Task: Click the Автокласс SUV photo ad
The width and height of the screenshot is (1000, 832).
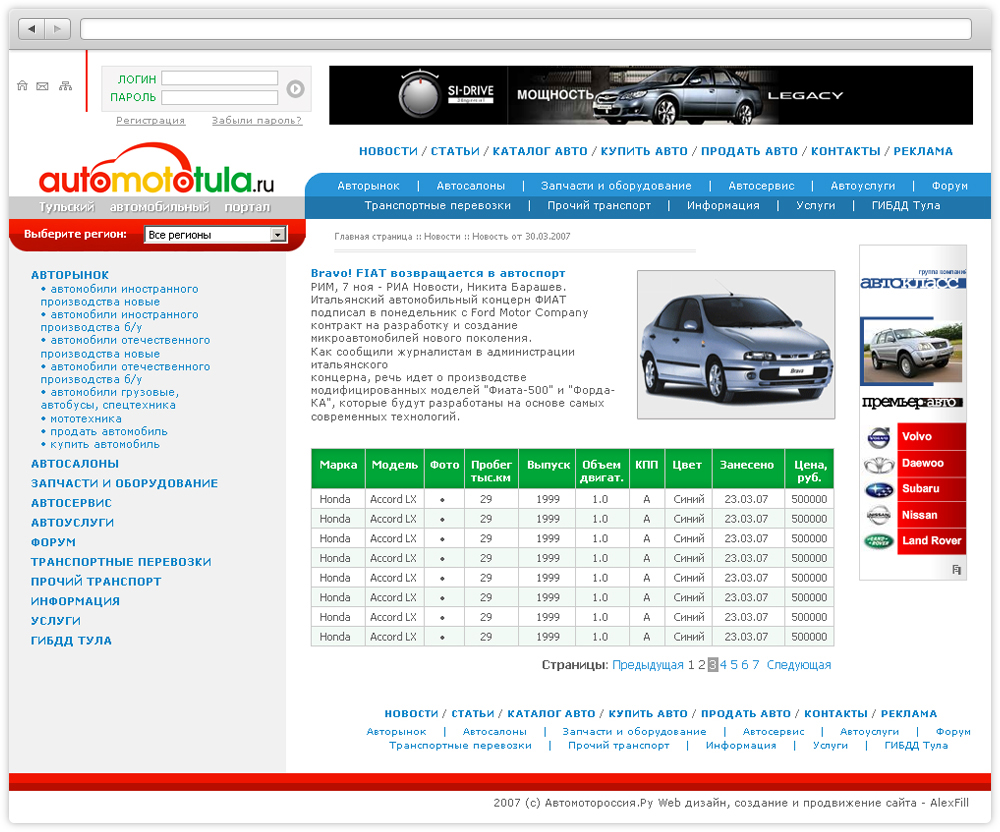Action: coord(912,351)
